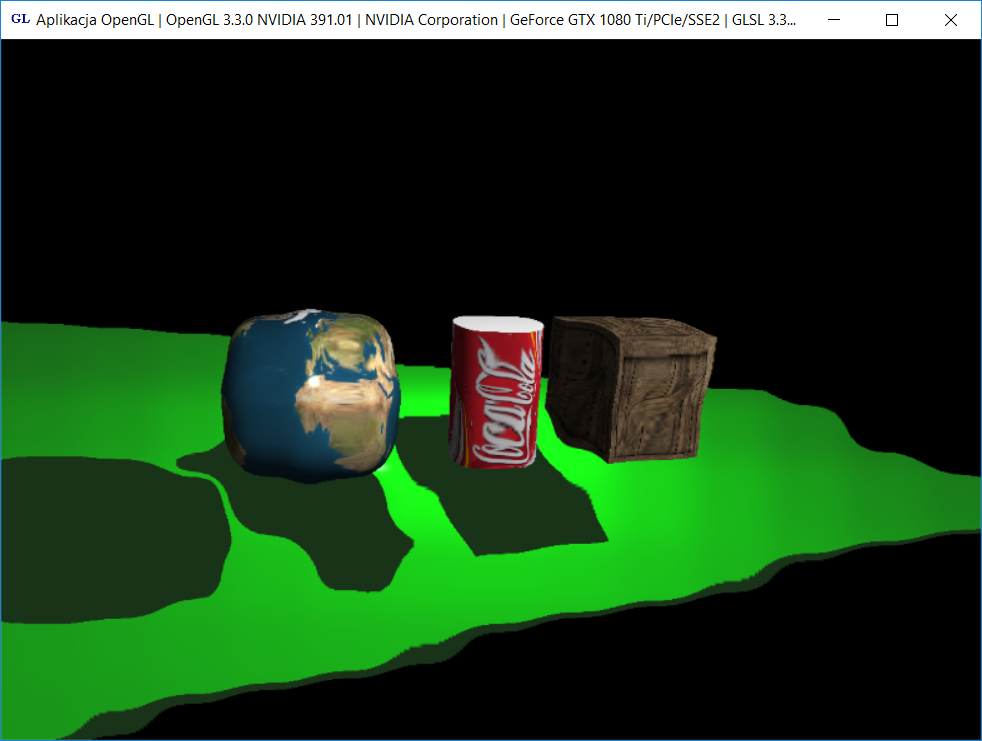Screen dimensions: 982x741
Task: Click the white specular highlight on the globe
Action: [316, 382]
